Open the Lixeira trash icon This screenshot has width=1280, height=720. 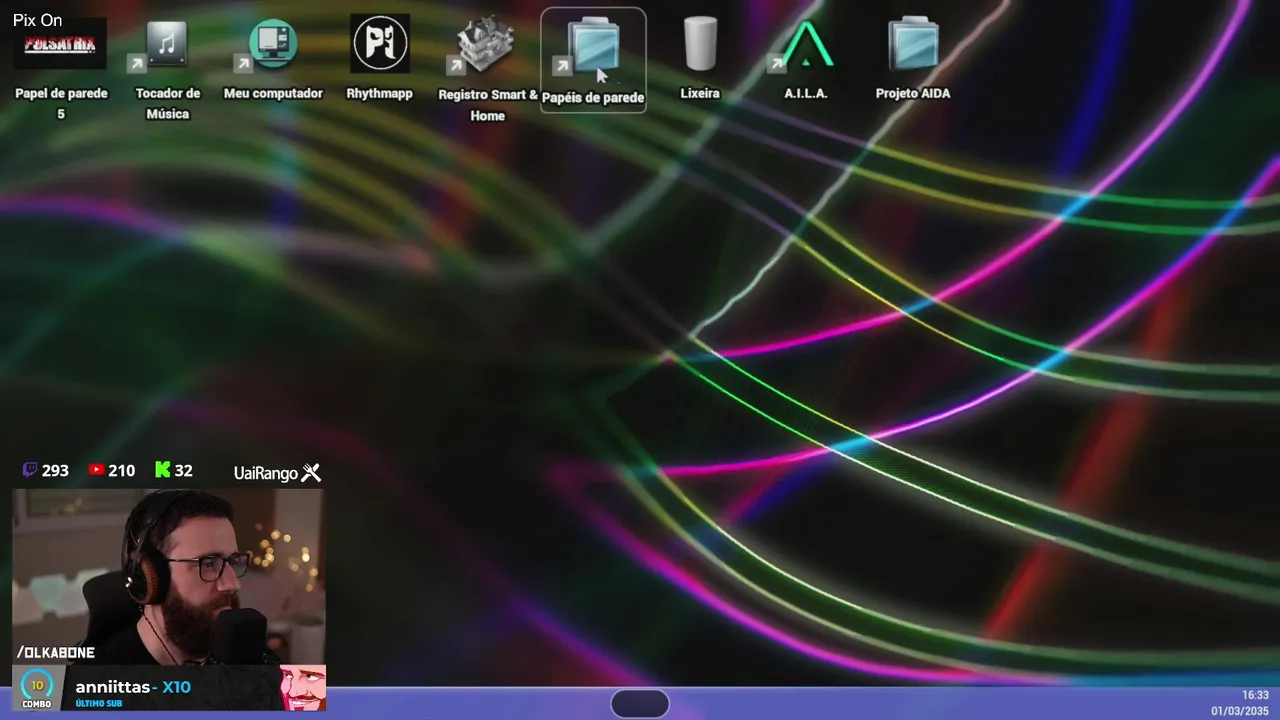[700, 60]
